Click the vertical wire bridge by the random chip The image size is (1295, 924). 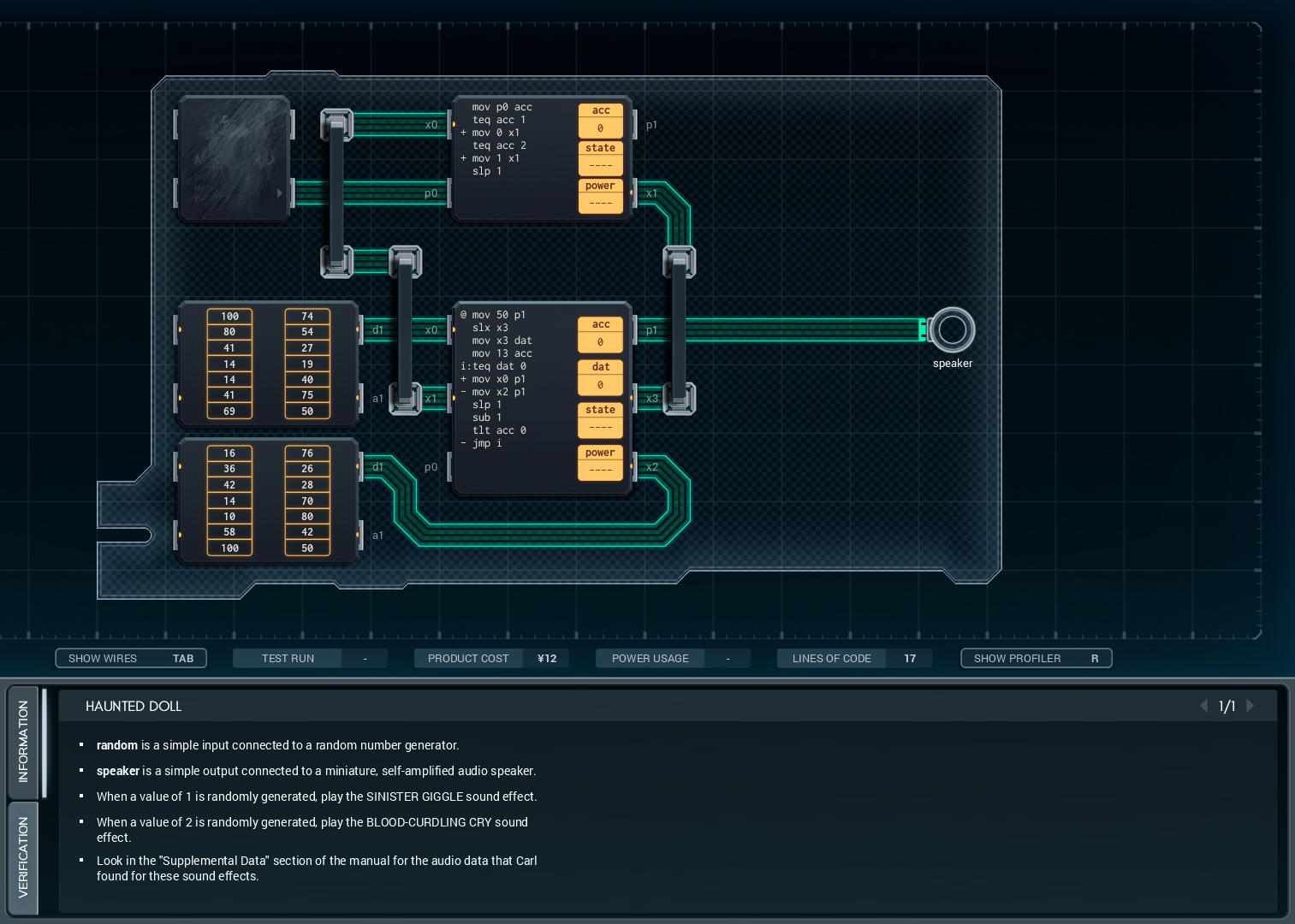pyautogui.click(x=336, y=192)
